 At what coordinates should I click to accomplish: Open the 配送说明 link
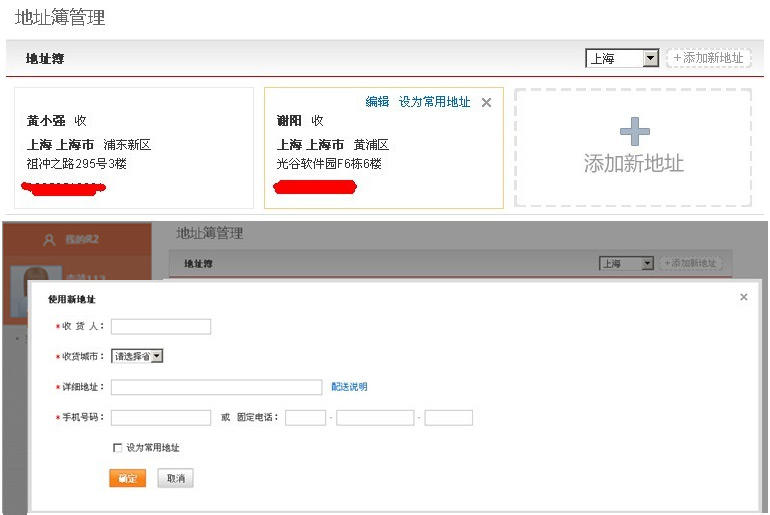[349, 387]
